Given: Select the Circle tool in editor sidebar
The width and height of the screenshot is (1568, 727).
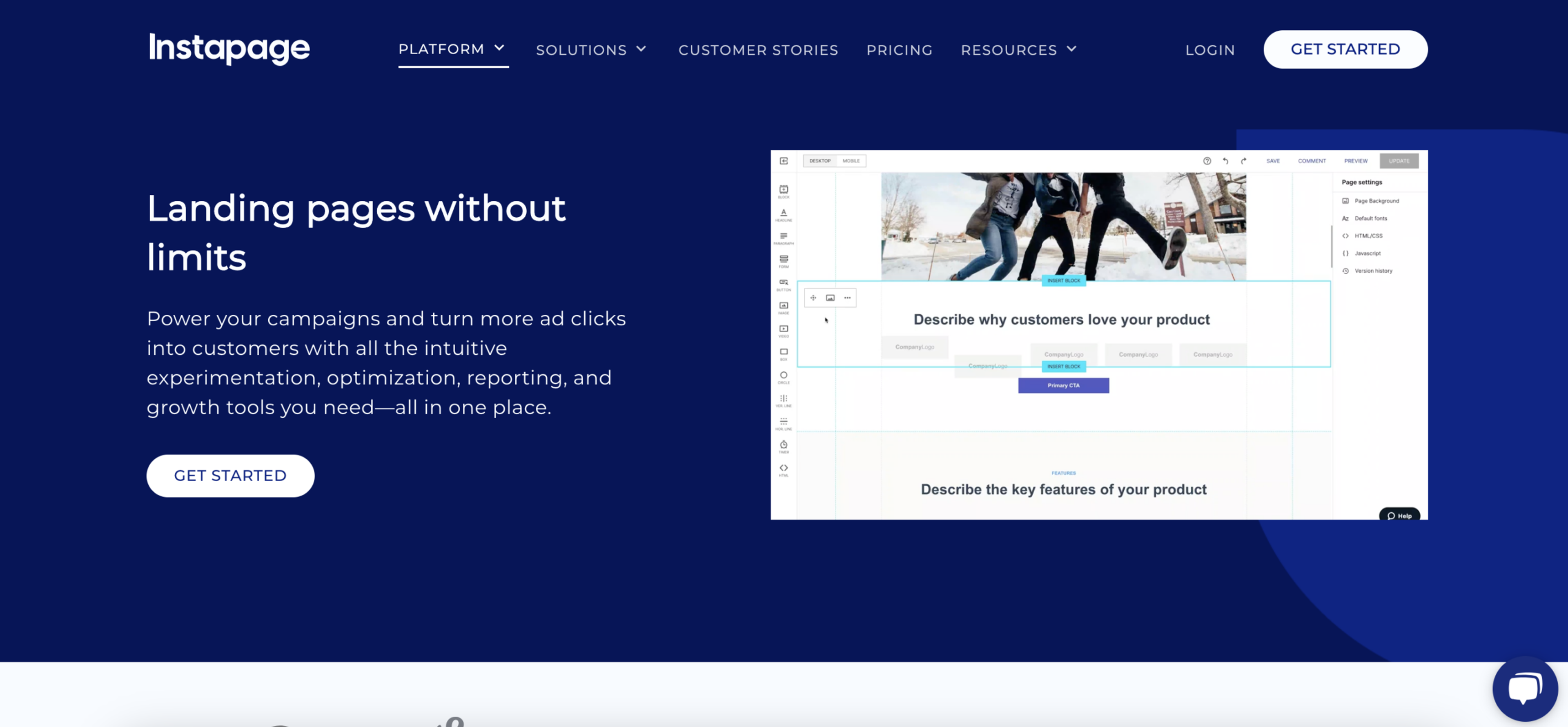Looking at the screenshot, I should point(784,377).
